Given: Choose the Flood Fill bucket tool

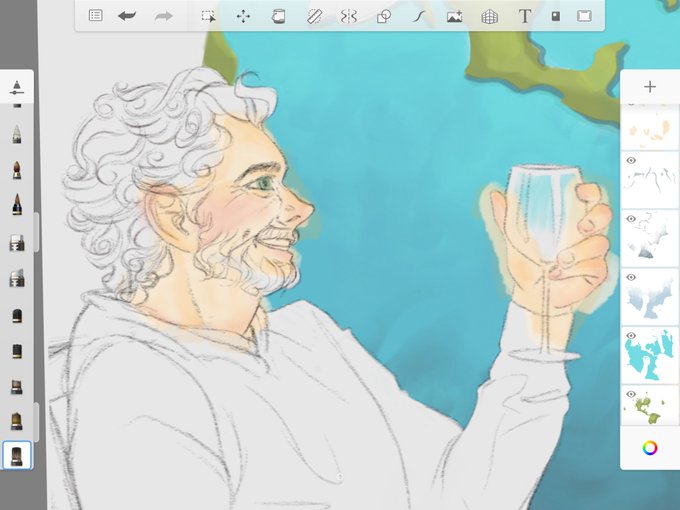Looking at the screenshot, I should click(x=278, y=16).
